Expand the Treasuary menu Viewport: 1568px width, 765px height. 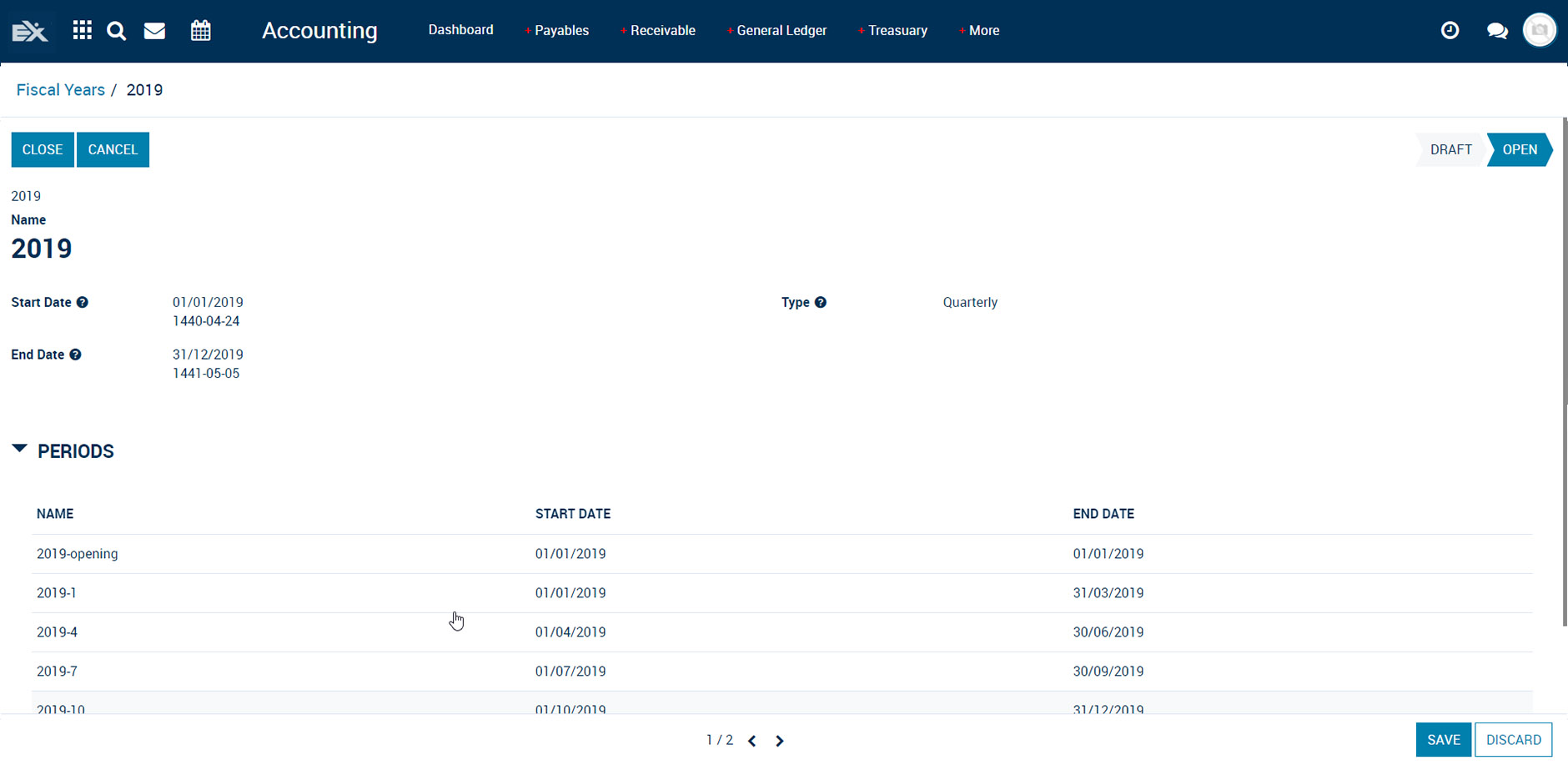tap(892, 31)
